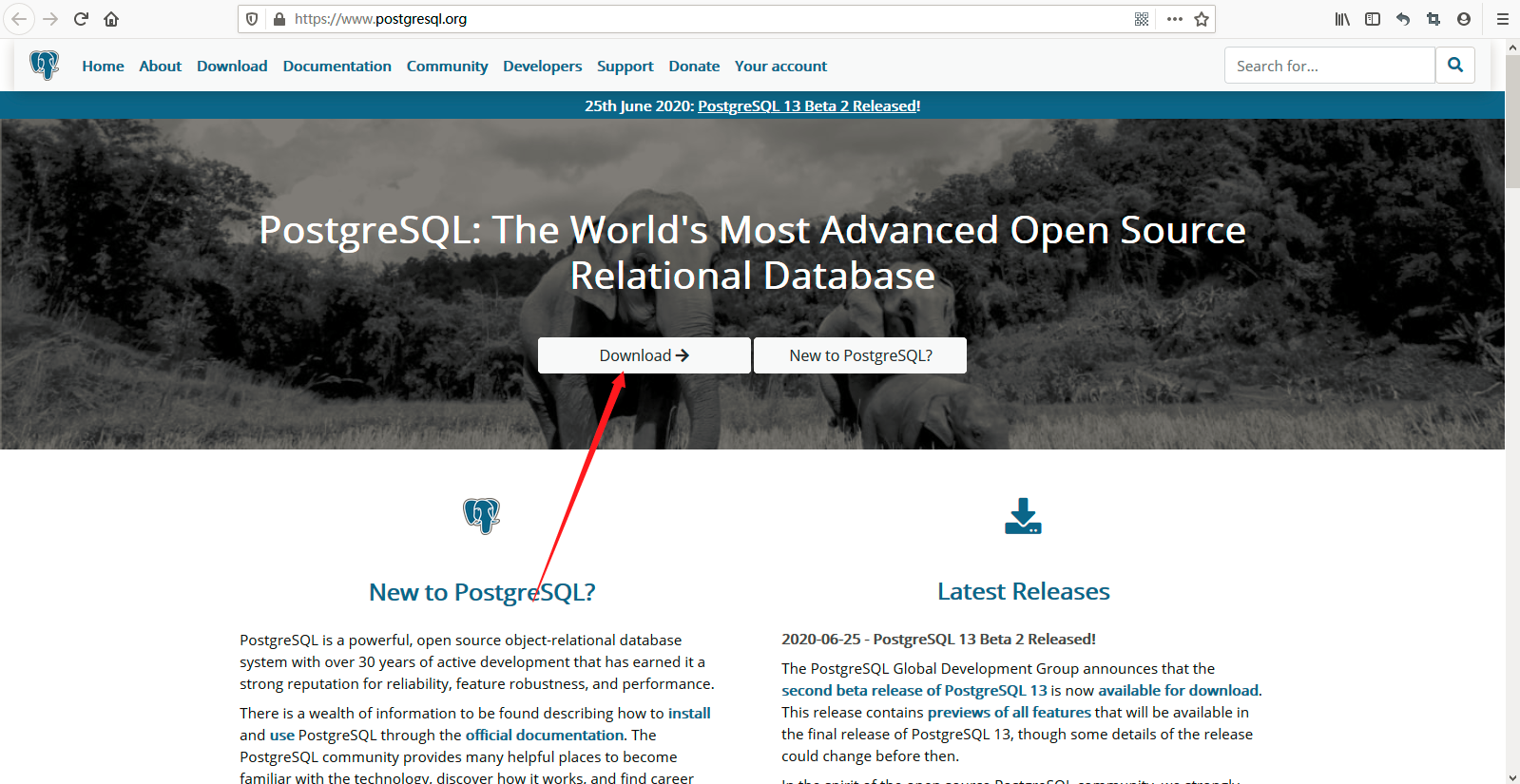The image size is (1520, 784).
Task: Follow the 'use' link in the paragraph
Action: [x=282, y=736]
